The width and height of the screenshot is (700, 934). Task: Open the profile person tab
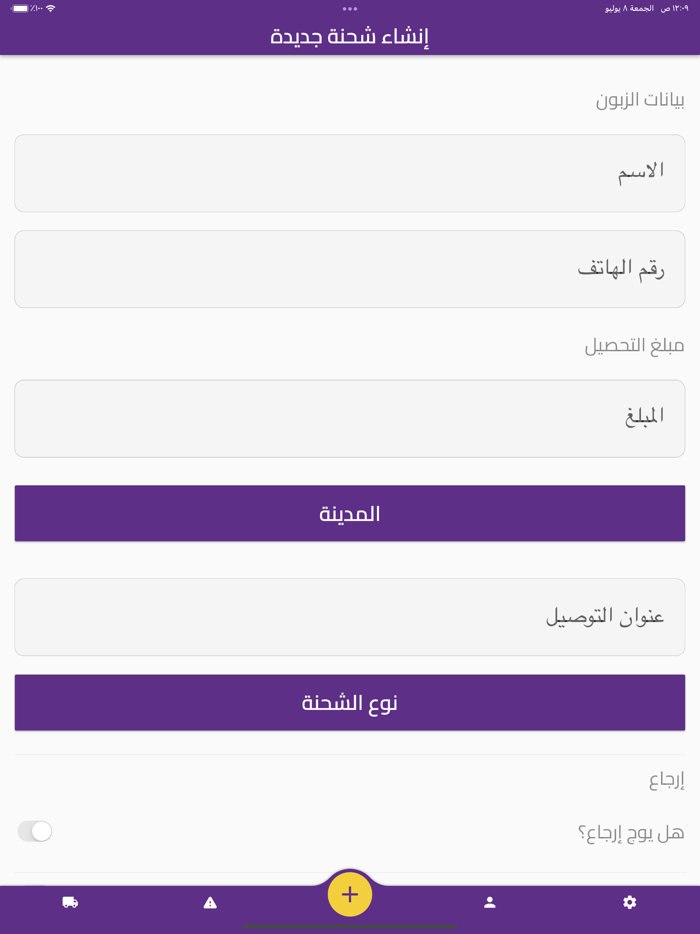click(x=490, y=902)
